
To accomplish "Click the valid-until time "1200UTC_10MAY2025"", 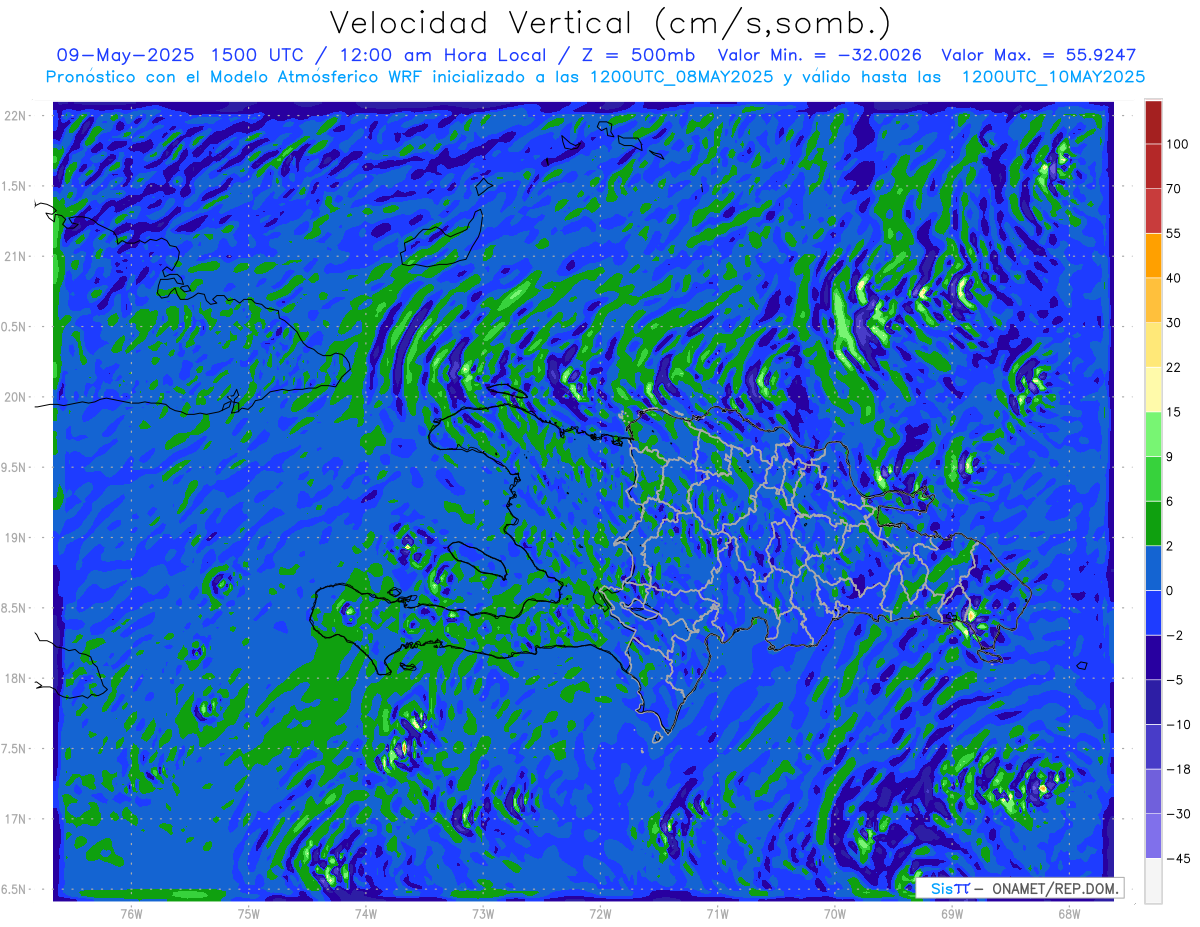I will point(1053,77).
